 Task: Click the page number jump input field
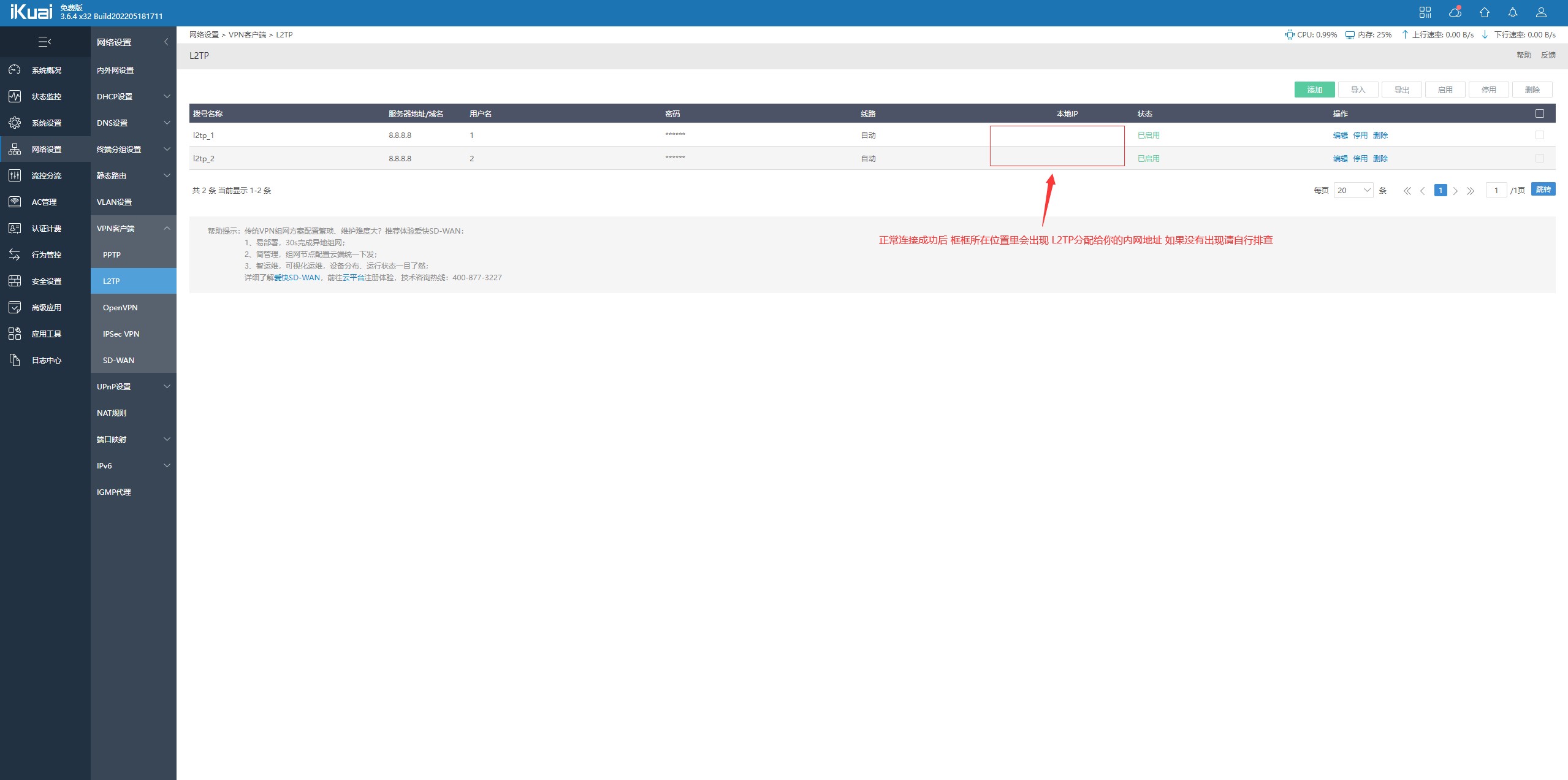[x=1496, y=190]
